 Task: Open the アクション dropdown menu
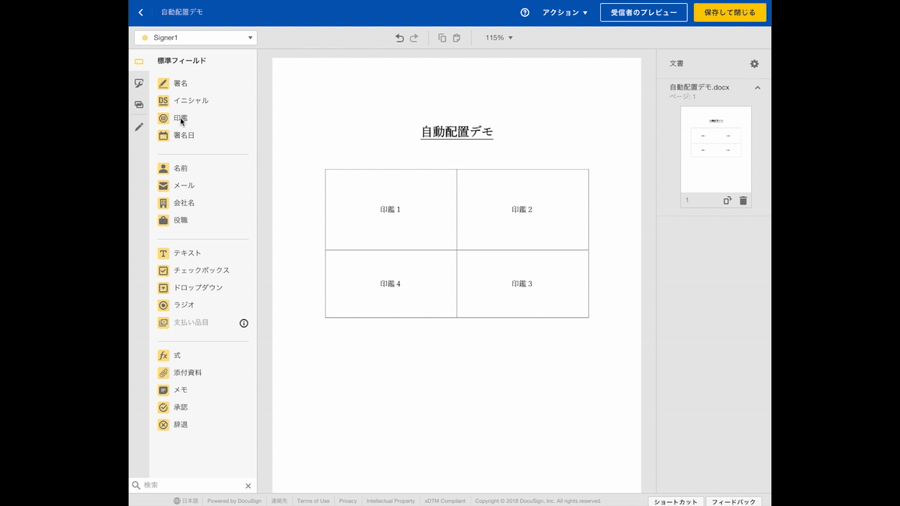(x=565, y=12)
